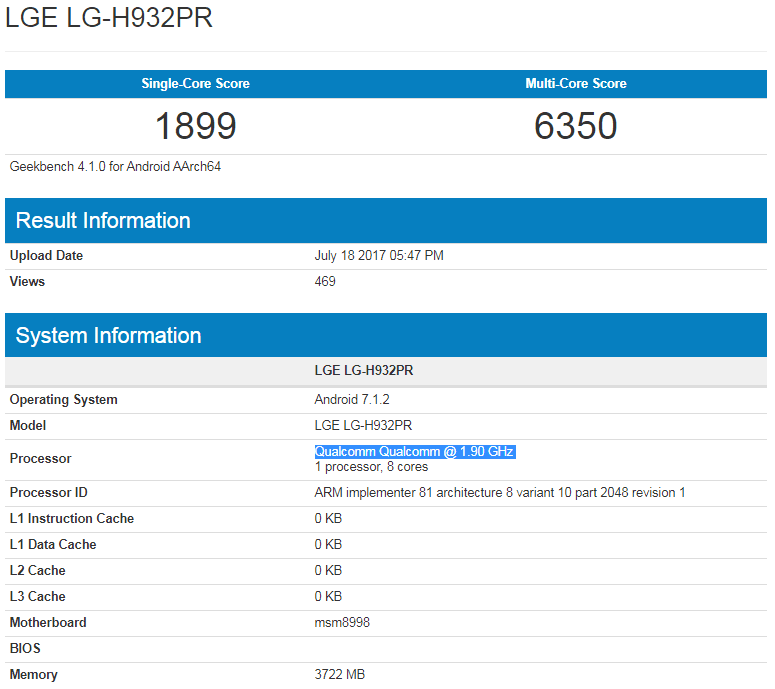Click the highlighted Qualcomm @ 1.90 GHz text

414,452
